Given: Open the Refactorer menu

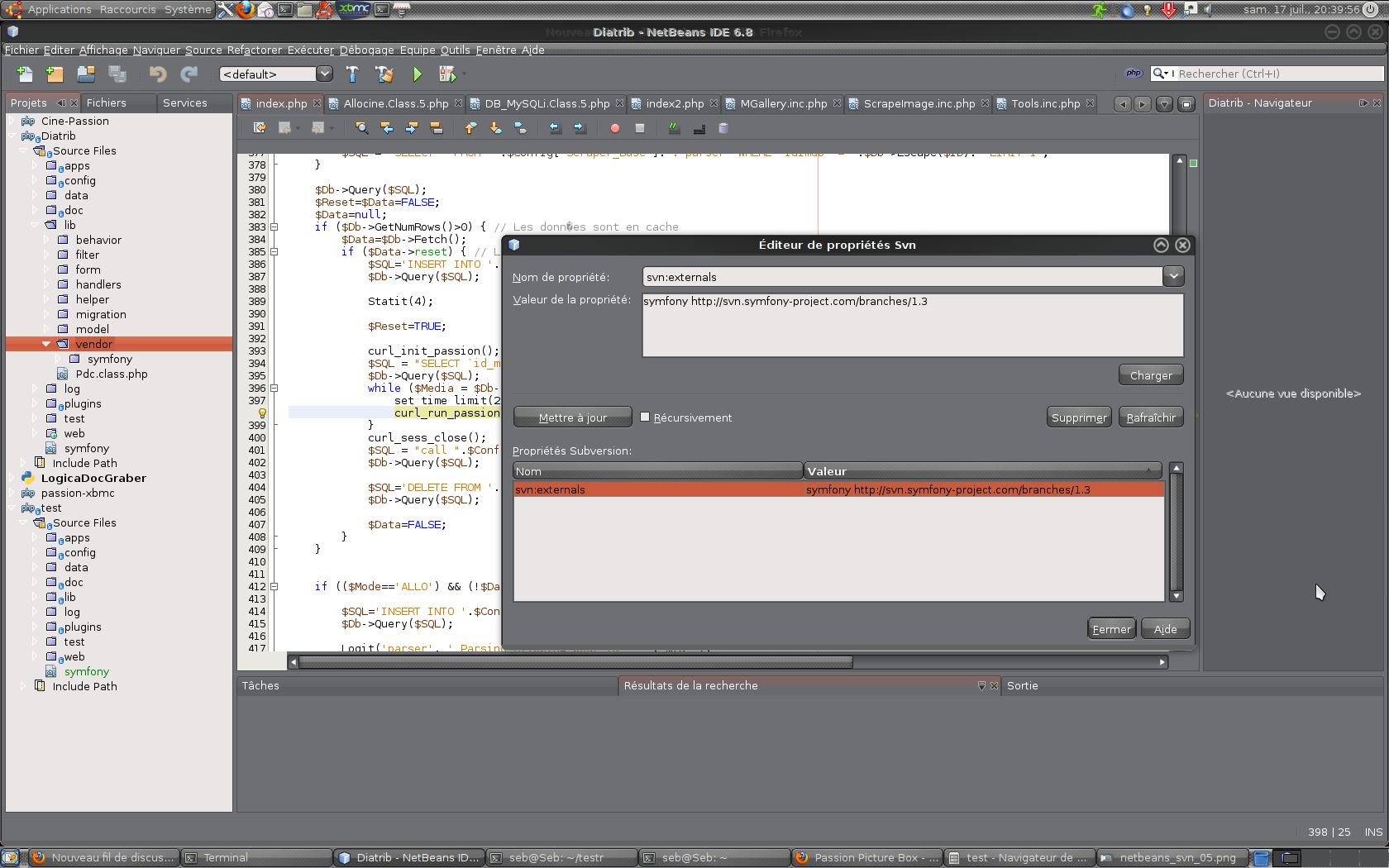Looking at the screenshot, I should point(254,50).
